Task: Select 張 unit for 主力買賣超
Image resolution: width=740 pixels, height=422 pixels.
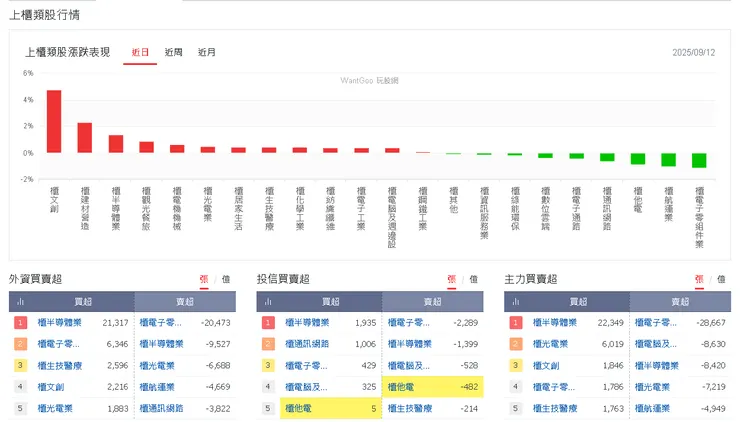Action: [699, 279]
